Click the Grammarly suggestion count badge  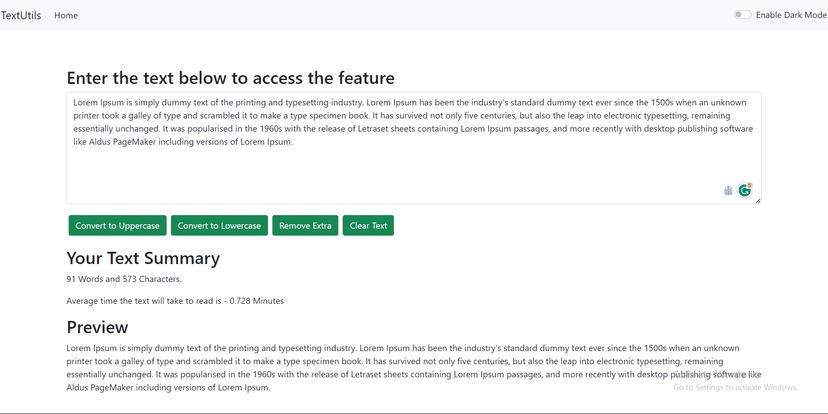(x=749, y=185)
